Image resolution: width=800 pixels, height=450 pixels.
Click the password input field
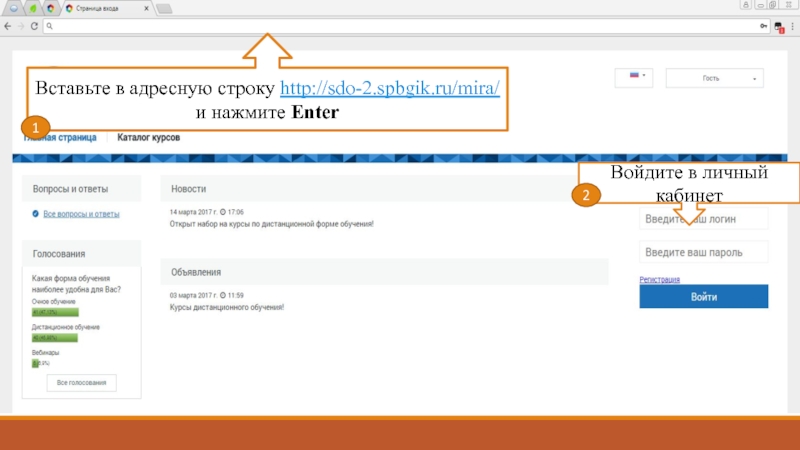[703, 252]
